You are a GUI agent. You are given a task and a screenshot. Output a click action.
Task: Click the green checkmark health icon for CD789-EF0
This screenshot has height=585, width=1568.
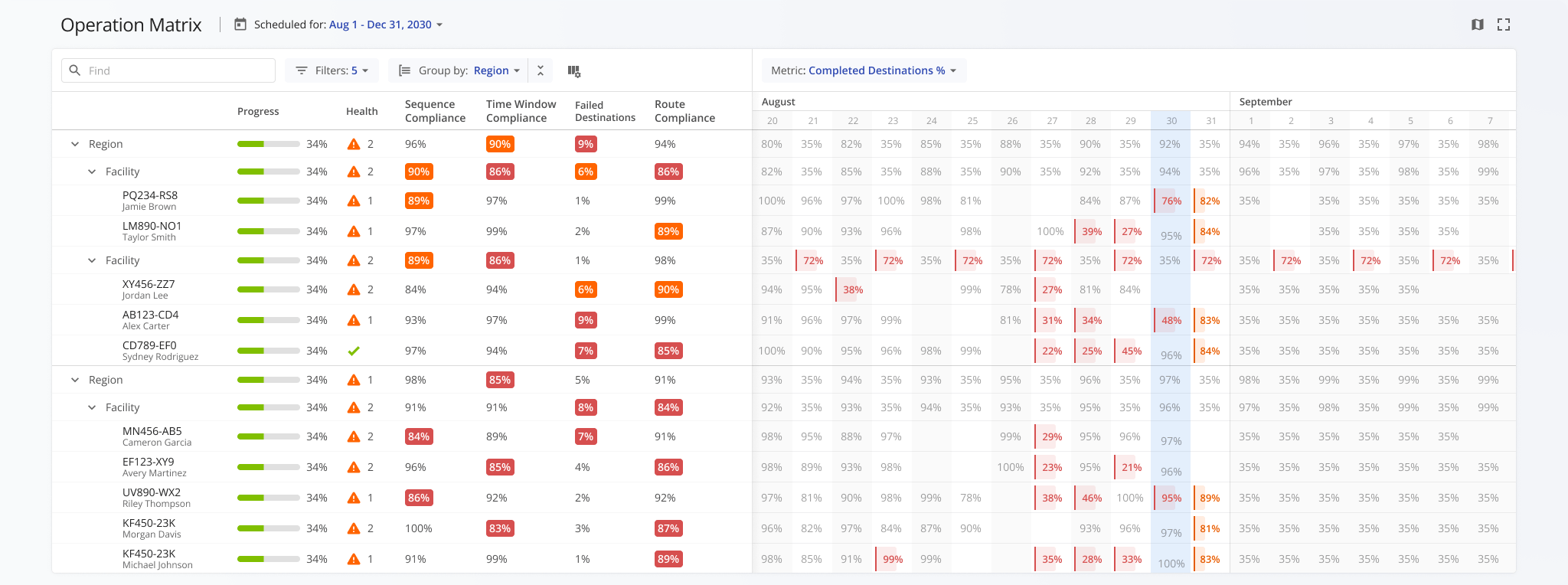click(x=354, y=351)
